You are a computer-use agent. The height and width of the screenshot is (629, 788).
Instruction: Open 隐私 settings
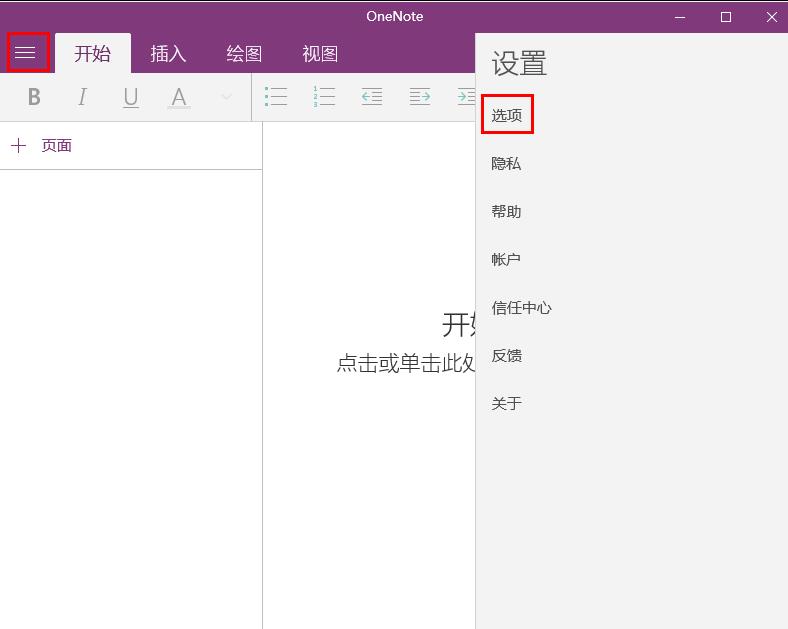506,163
